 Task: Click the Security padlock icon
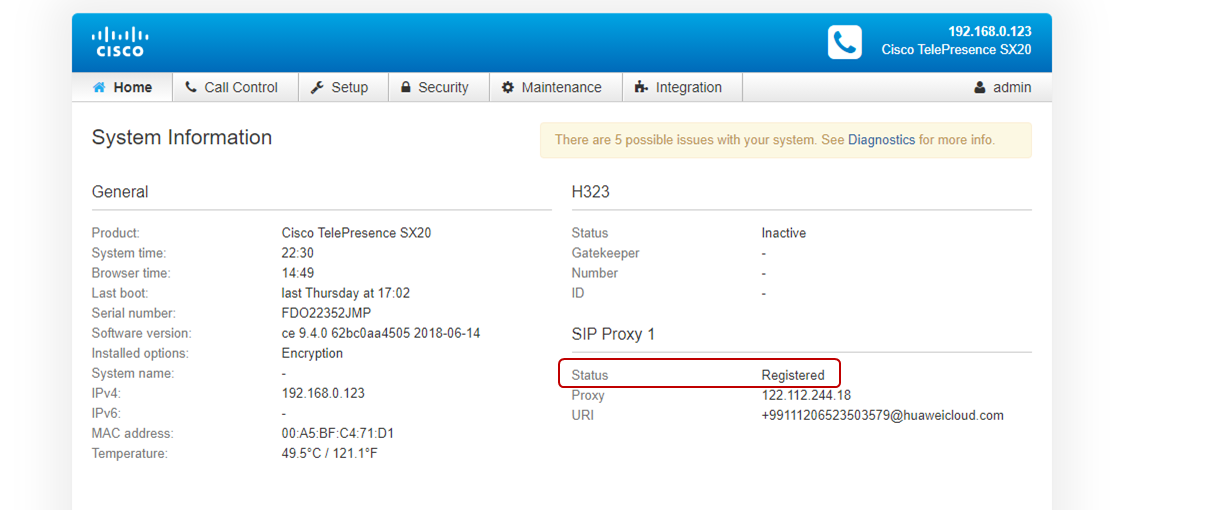tap(406, 88)
